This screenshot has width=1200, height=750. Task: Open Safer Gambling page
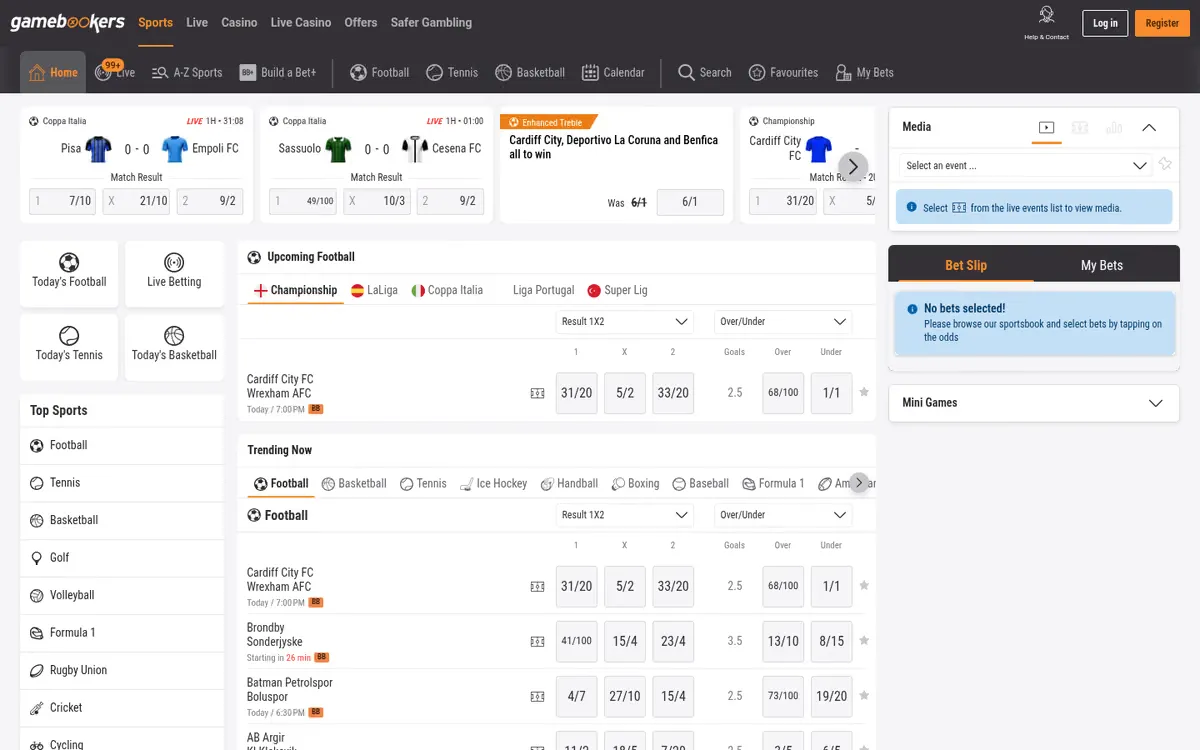pyautogui.click(x=431, y=22)
